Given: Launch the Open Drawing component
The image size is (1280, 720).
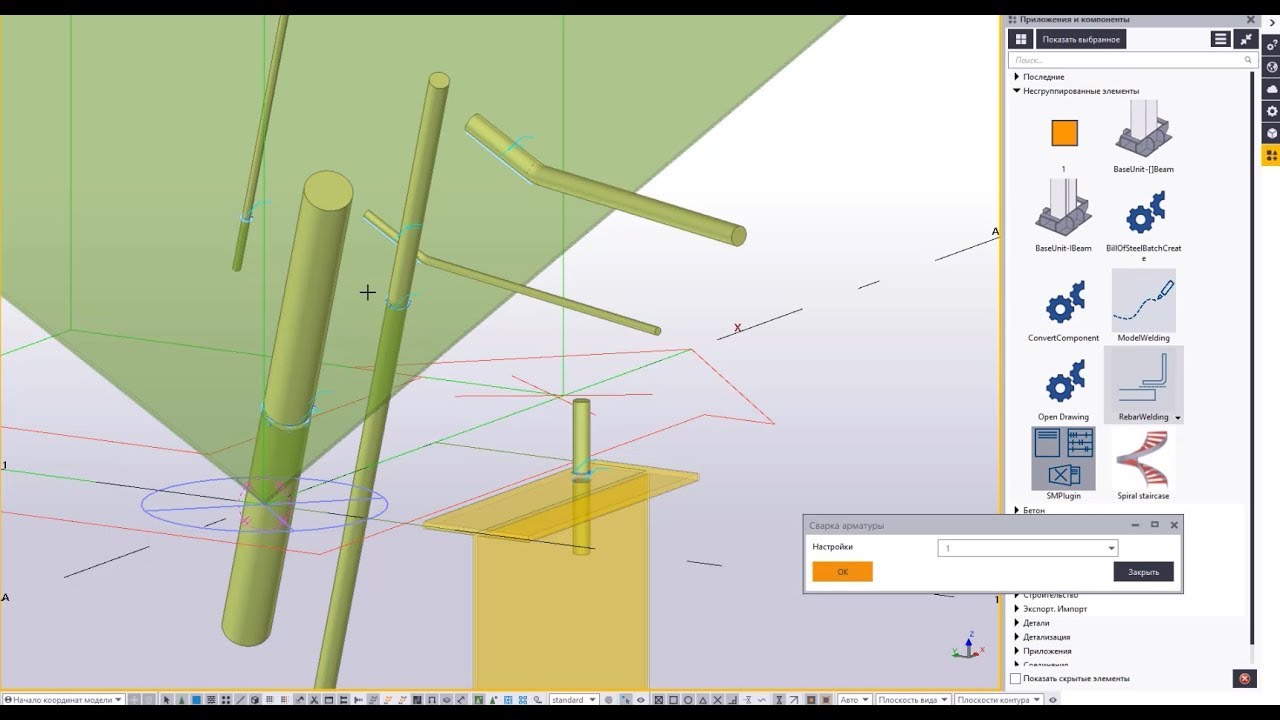Looking at the screenshot, I should pyautogui.click(x=1063, y=382).
